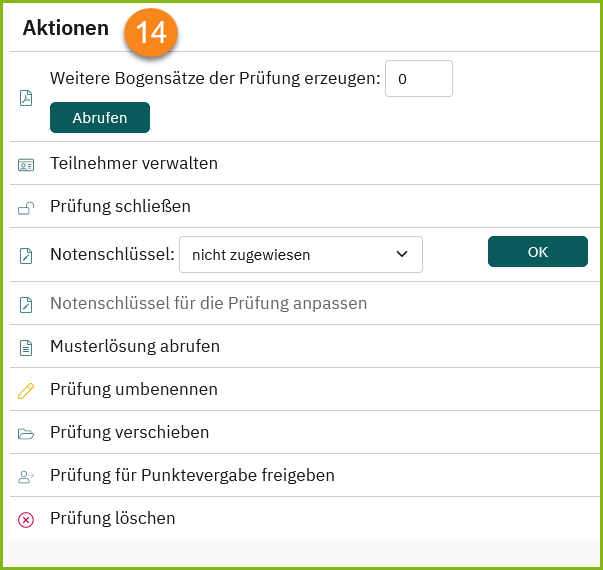Choose Prüfung schließen from the actions list
The height and width of the screenshot is (570, 603).
point(120,206)
